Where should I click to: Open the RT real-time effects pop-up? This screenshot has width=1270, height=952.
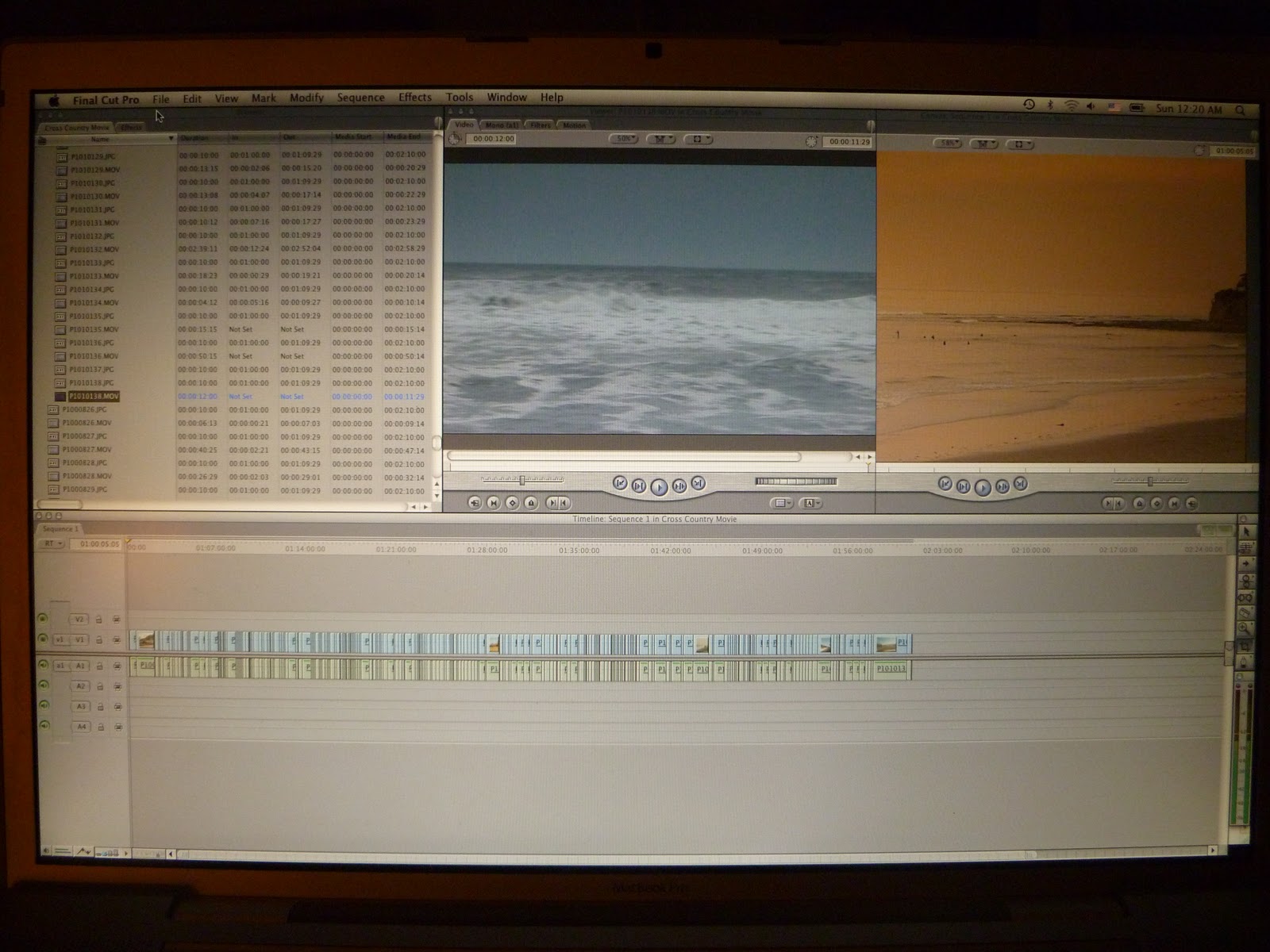[52, 544]
